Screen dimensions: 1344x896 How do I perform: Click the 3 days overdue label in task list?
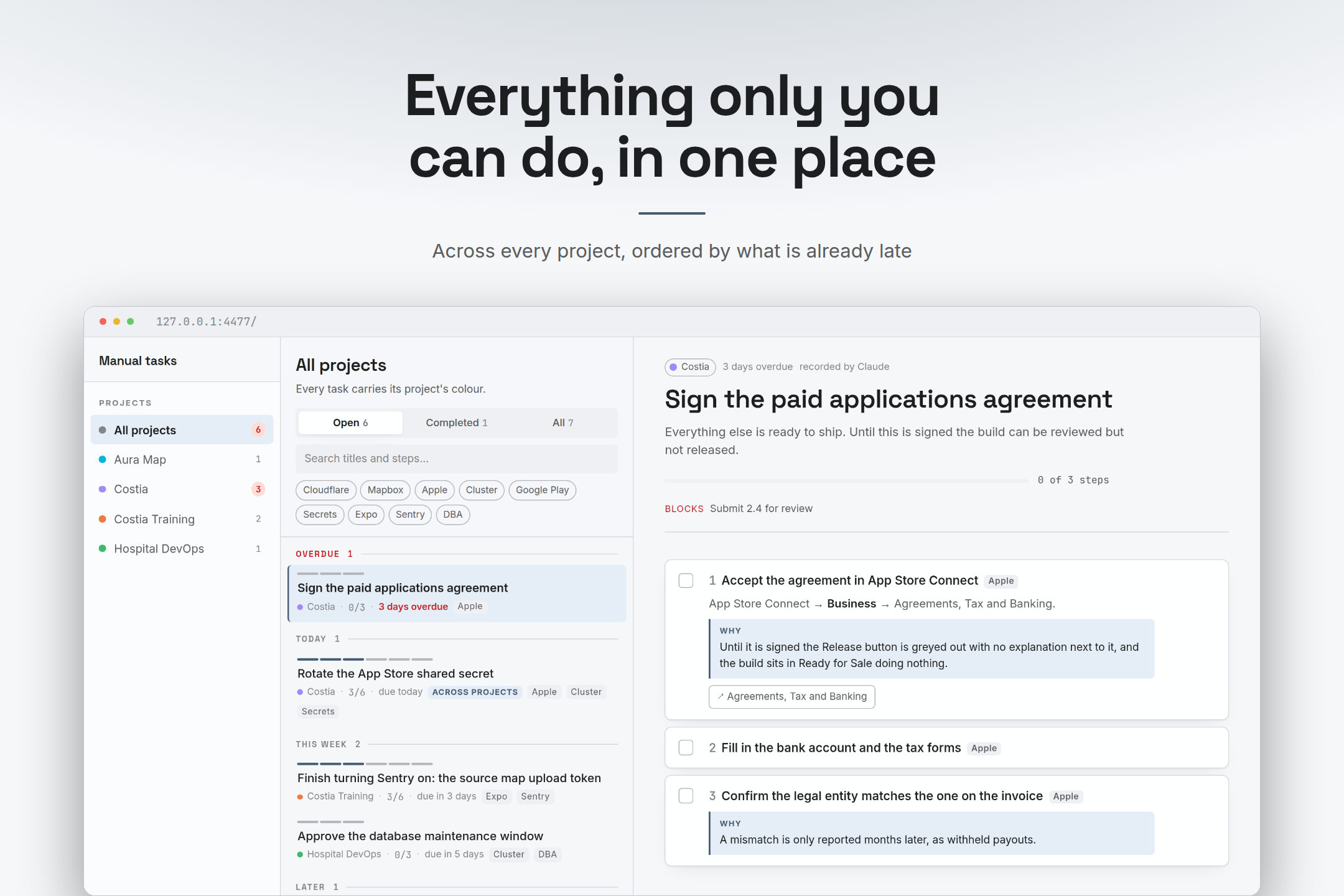tap(413, 607)
